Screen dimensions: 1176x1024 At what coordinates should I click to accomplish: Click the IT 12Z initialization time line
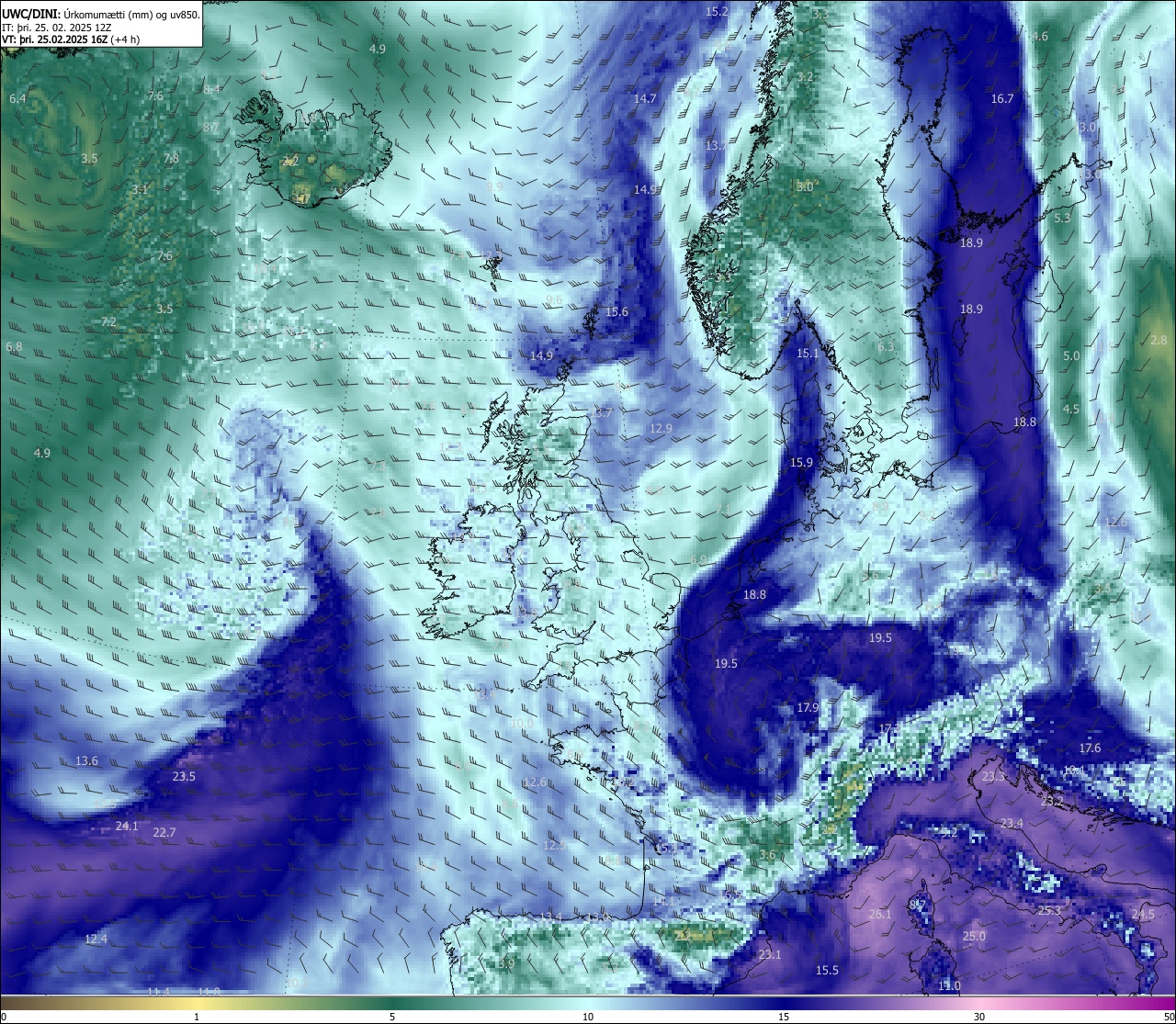click(57, 28)
